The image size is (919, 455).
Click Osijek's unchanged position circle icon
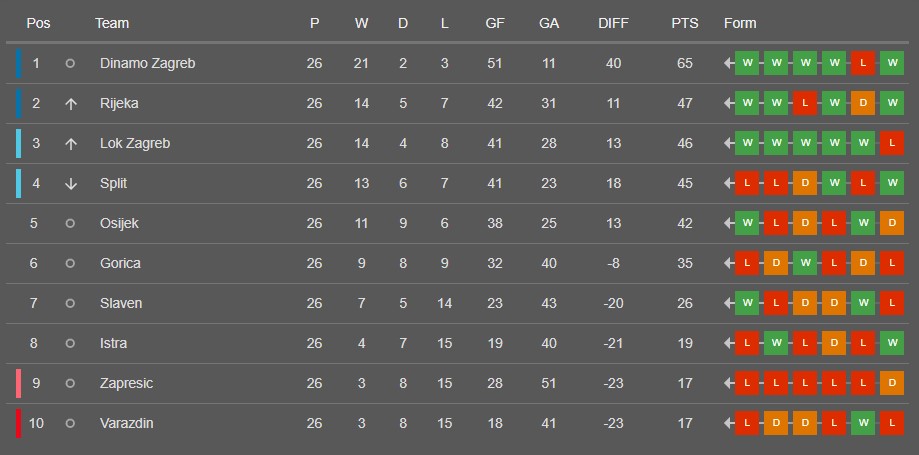tap(70, 224)
